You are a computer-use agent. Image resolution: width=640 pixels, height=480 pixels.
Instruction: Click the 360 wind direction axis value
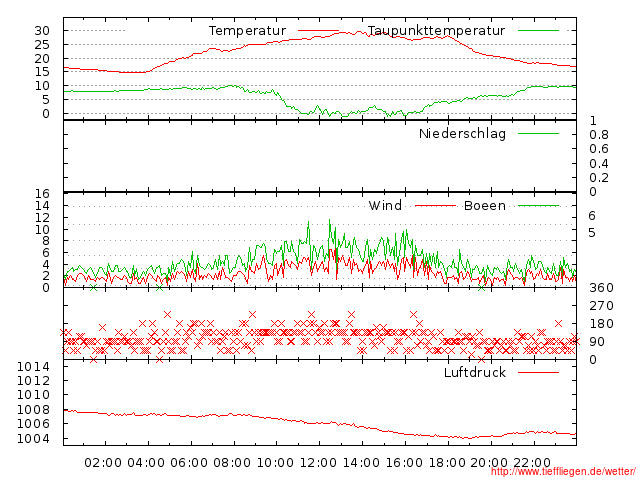601,288
